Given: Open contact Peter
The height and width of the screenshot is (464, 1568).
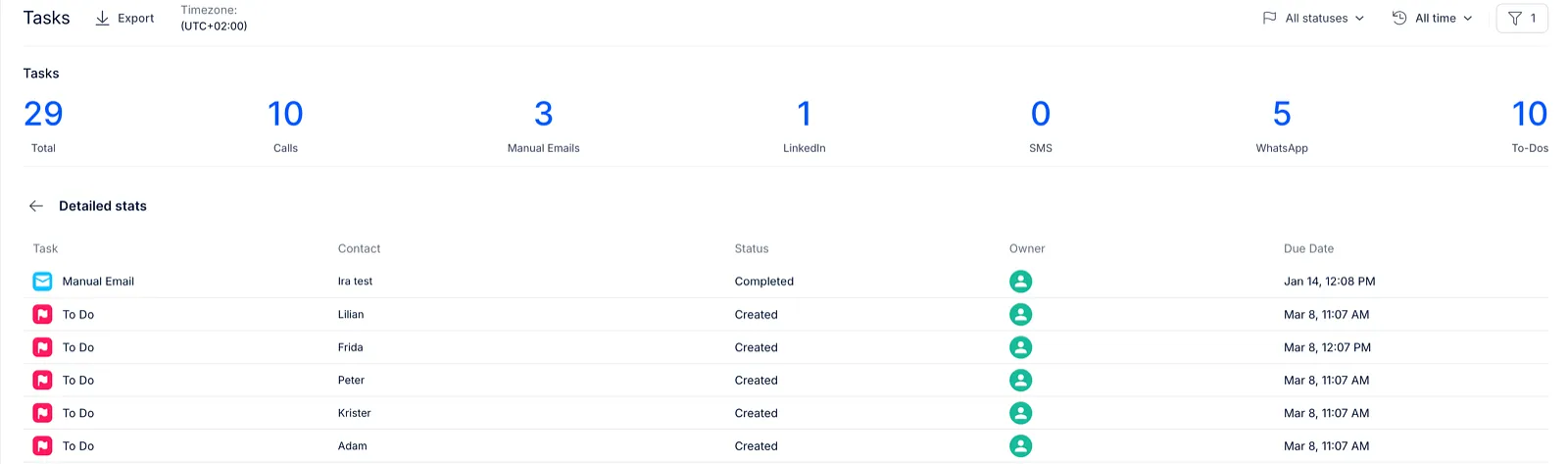Looking at the screenshot, I should (351, 381).
